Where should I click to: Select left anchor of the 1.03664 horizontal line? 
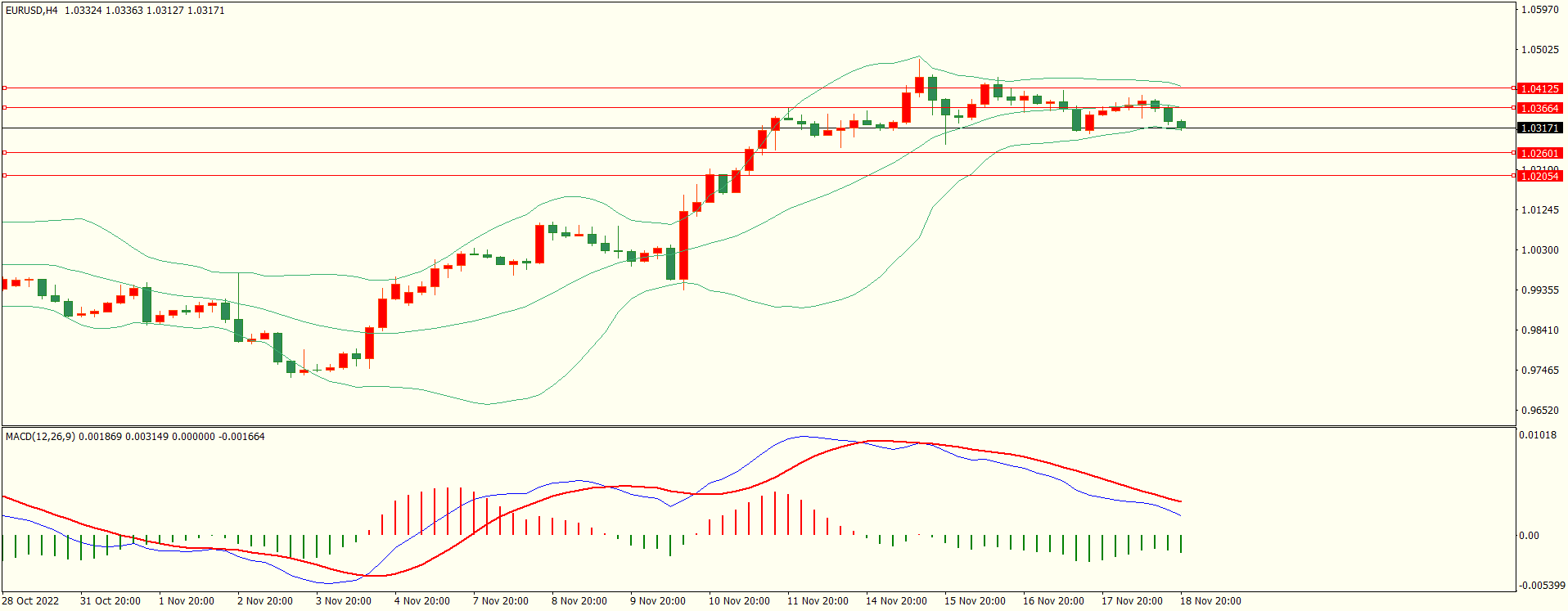[x=4, y=107]
